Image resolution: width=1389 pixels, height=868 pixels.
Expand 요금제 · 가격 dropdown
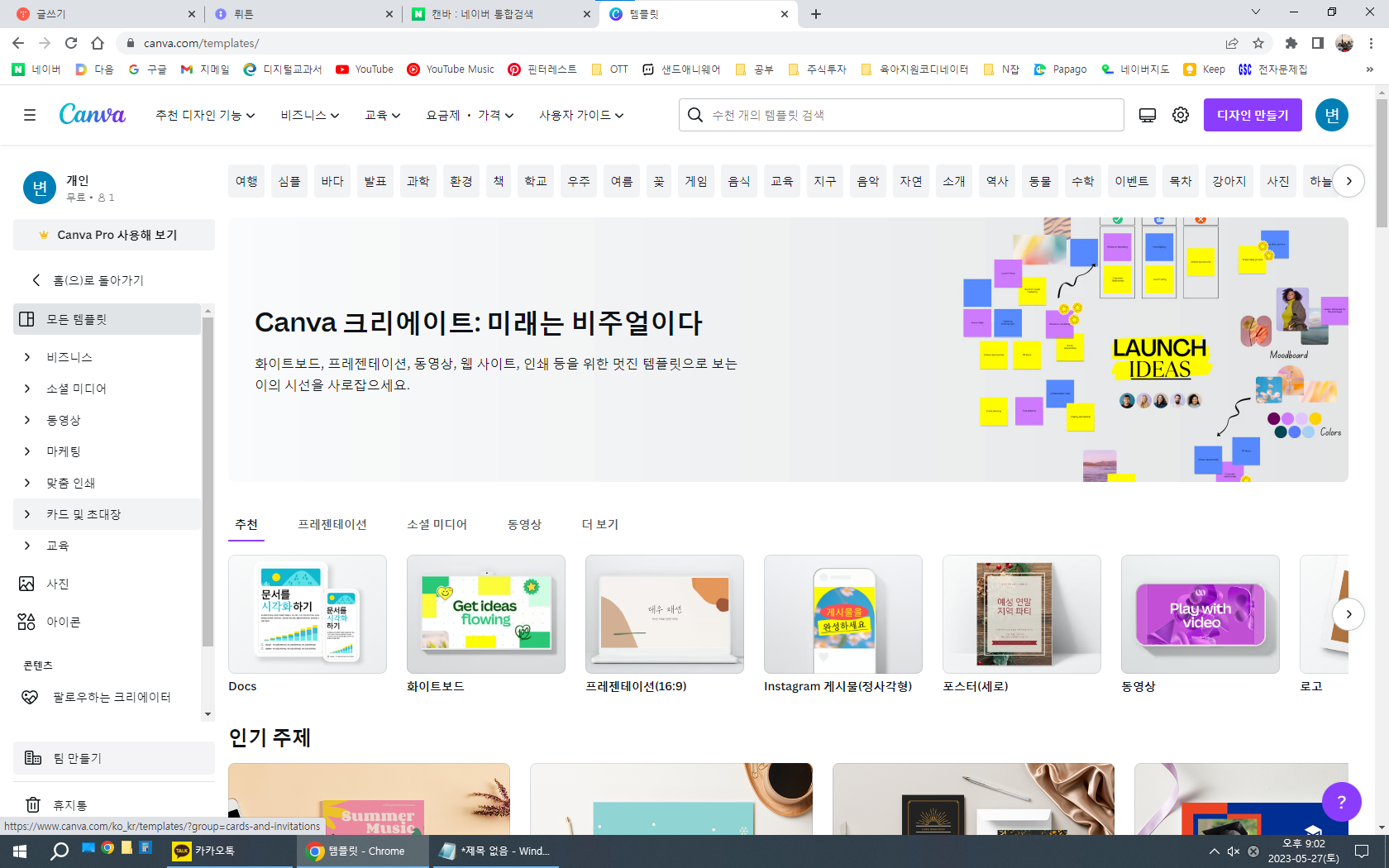(x=470, y=115)
